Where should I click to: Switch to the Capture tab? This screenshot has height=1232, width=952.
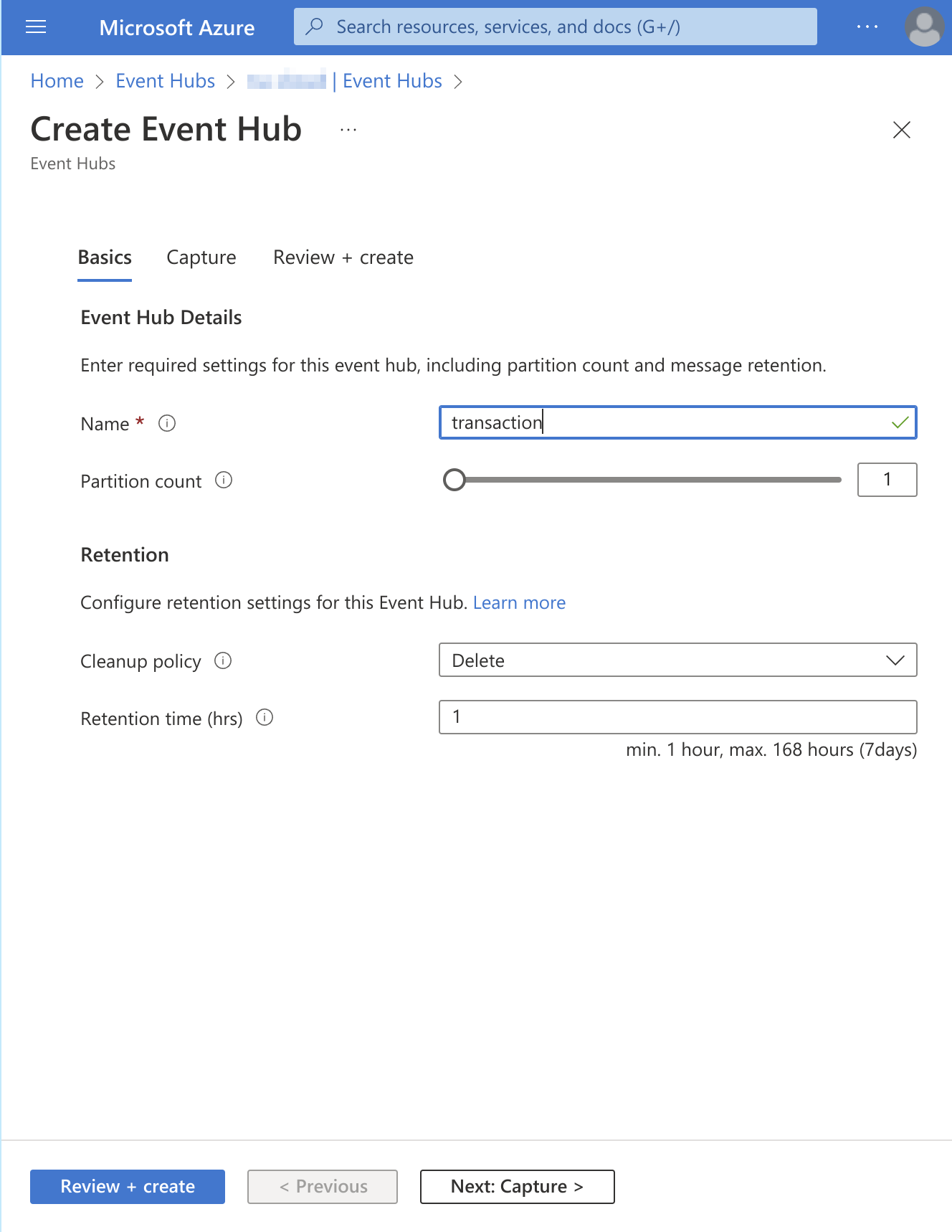click(x=201, y=257)
